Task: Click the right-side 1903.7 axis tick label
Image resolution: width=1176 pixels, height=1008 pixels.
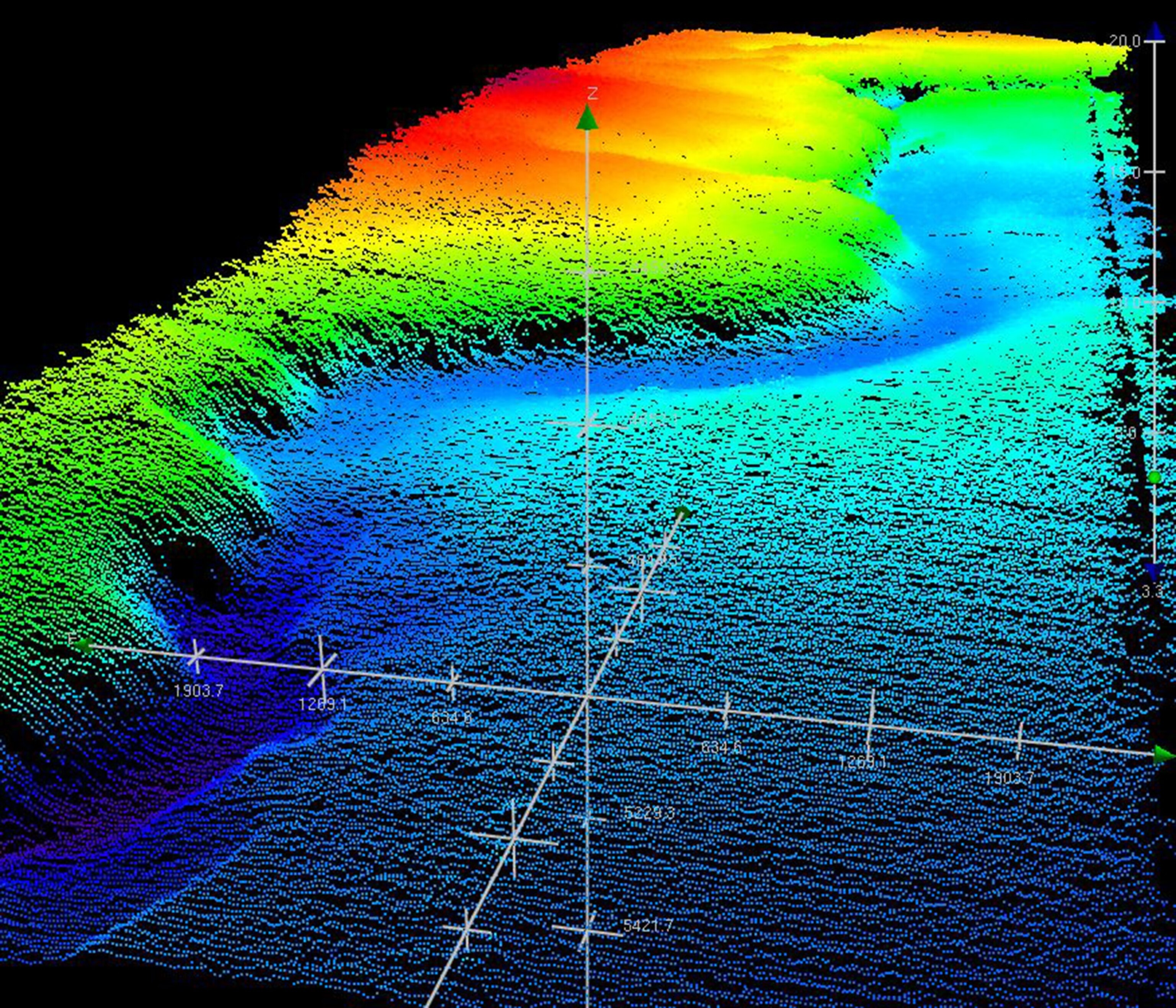Action: tap(1009, 779)
